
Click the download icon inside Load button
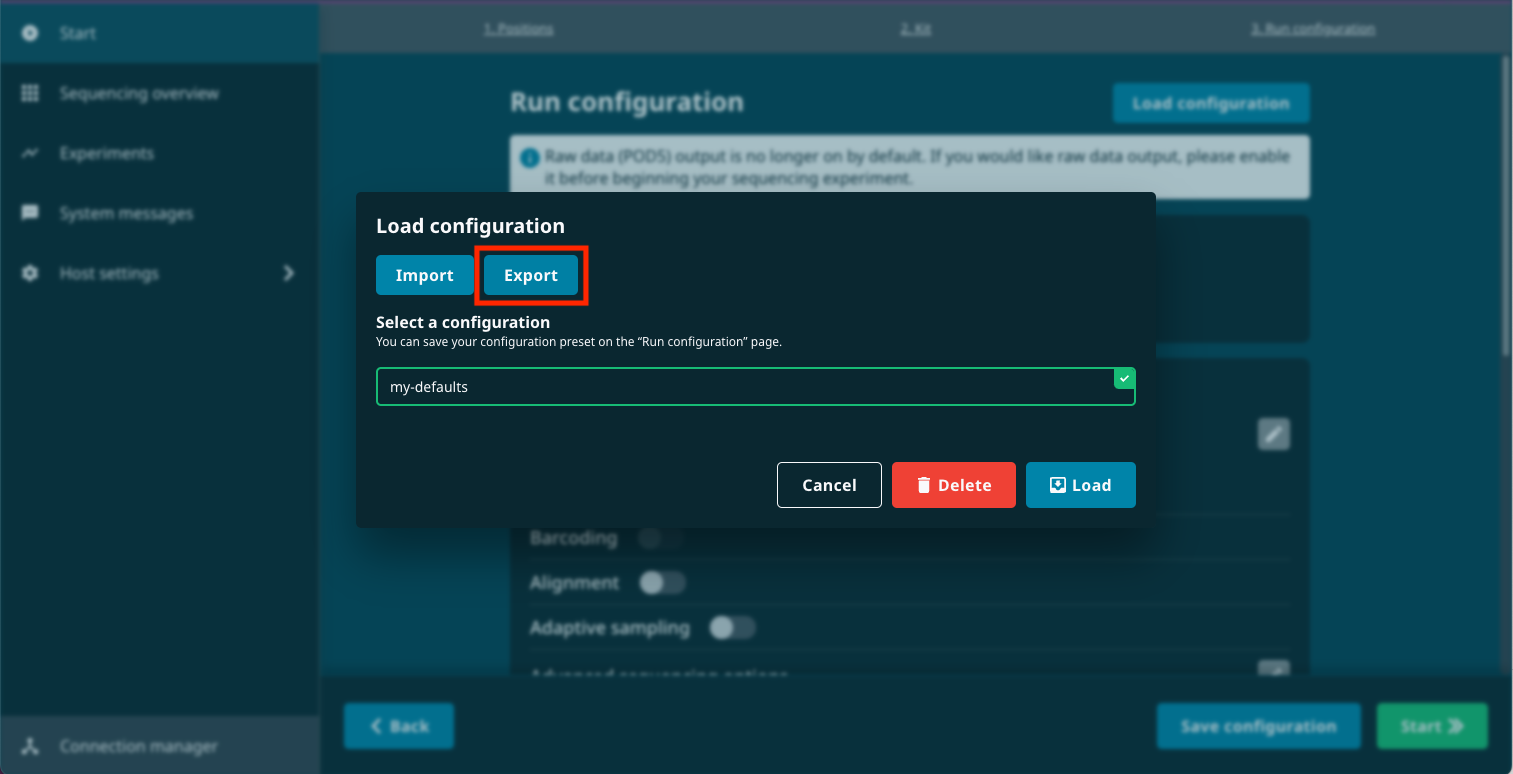click(1057, 484)
